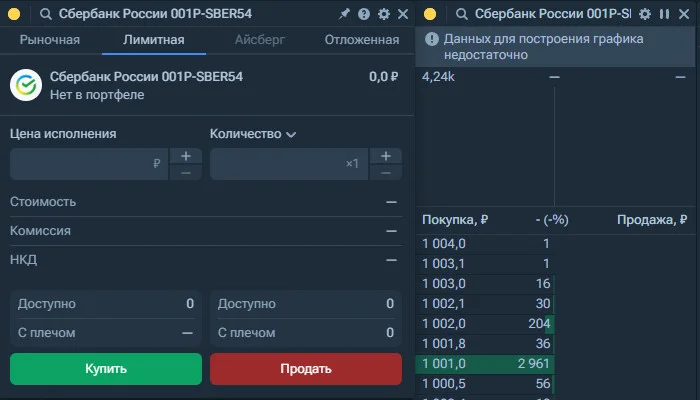Switch to Рыночная order tab
Screen dimensions: 700x400
[50, 40]
